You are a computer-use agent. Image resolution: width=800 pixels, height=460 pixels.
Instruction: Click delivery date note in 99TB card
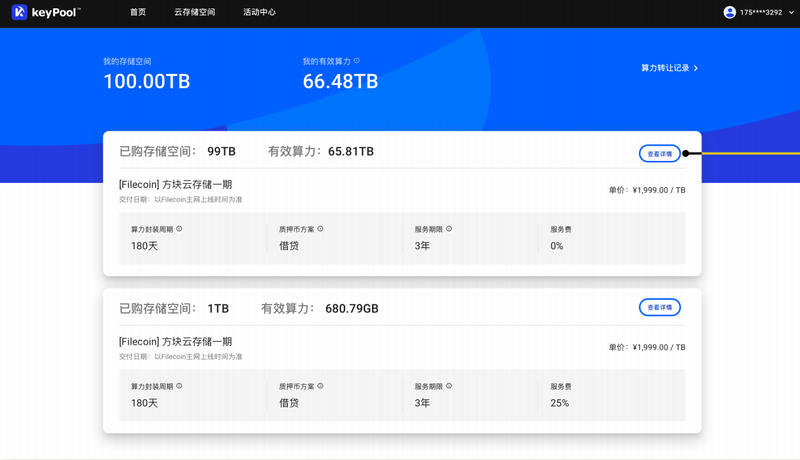point(181,199)
